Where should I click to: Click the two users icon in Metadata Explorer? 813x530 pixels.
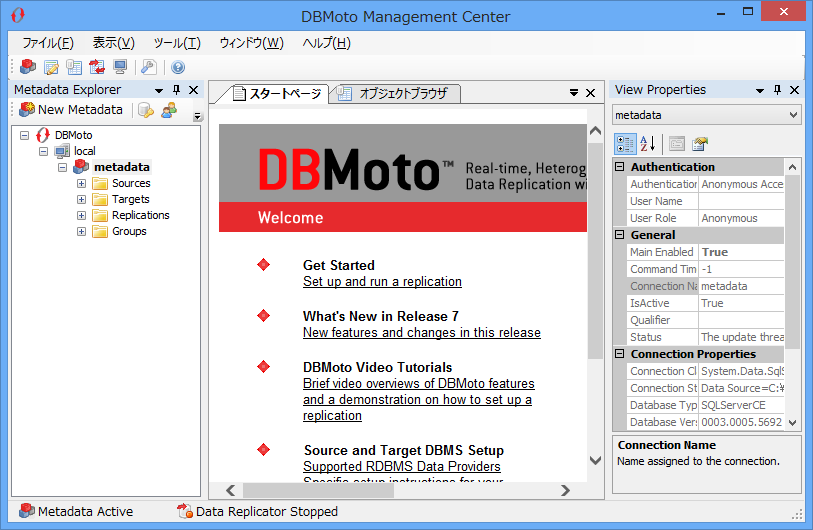pos(169,110)
